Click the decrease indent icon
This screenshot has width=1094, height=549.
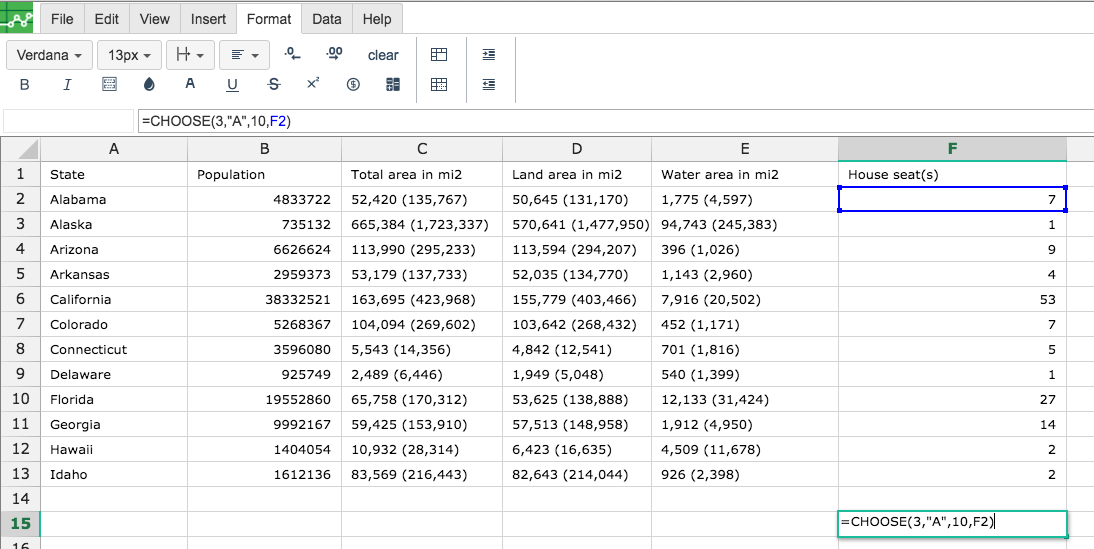(489, 85)
